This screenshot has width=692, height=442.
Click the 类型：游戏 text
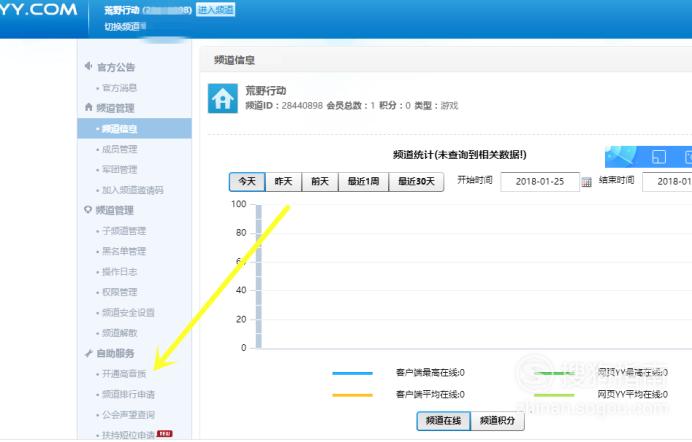click(436, 106)
